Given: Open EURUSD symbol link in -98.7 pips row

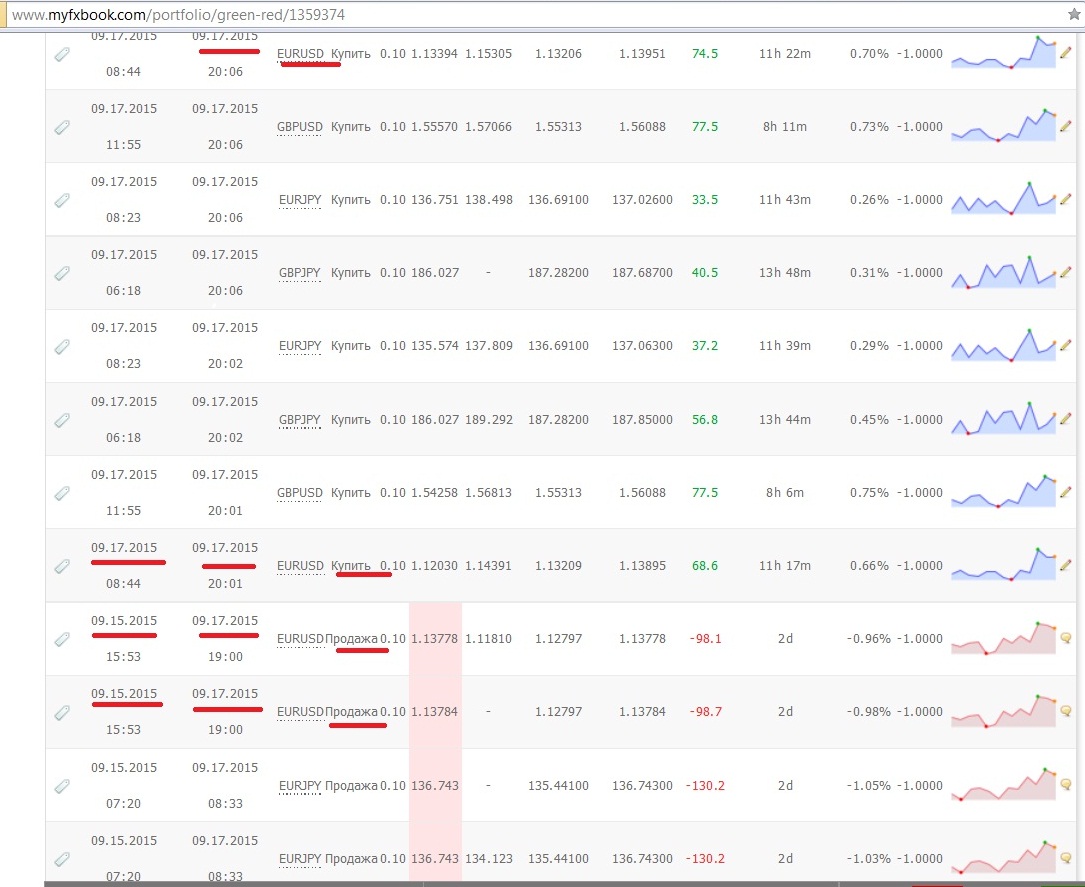Looking at the screenshot, I should click(x=300, y=711).
